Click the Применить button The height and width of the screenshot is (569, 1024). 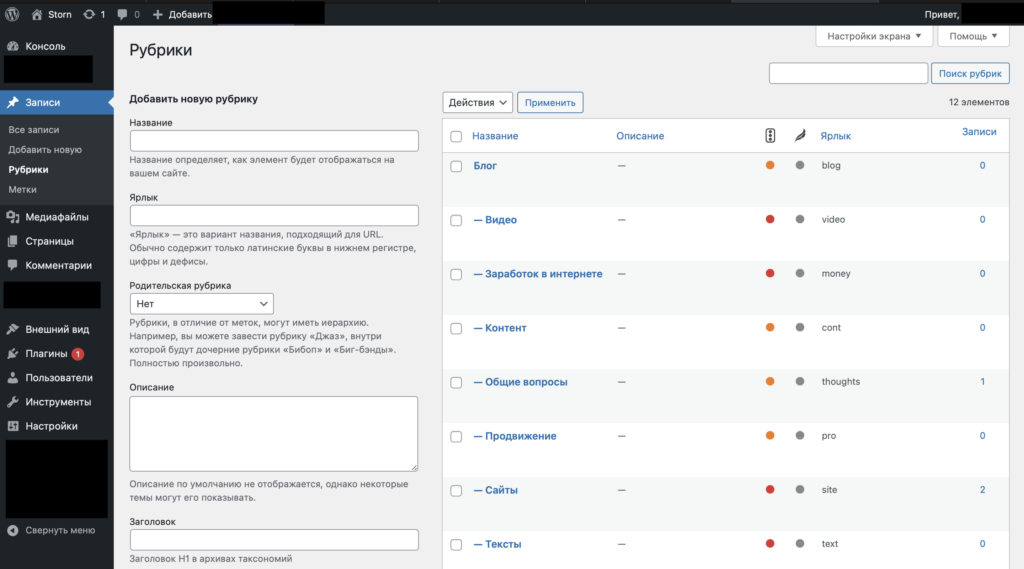point(550,103)
